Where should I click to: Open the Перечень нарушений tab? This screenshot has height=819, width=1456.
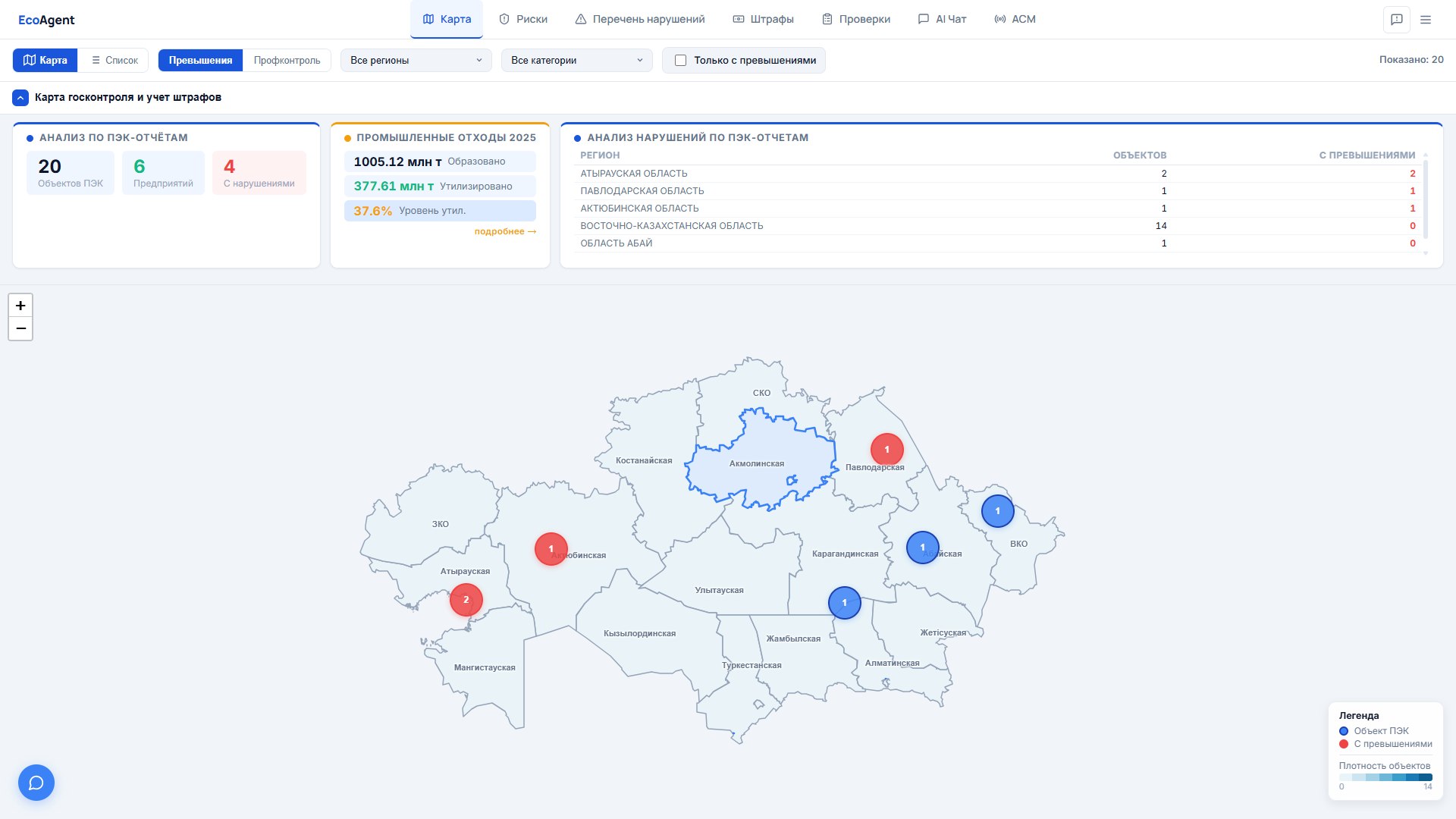(640, 19)
